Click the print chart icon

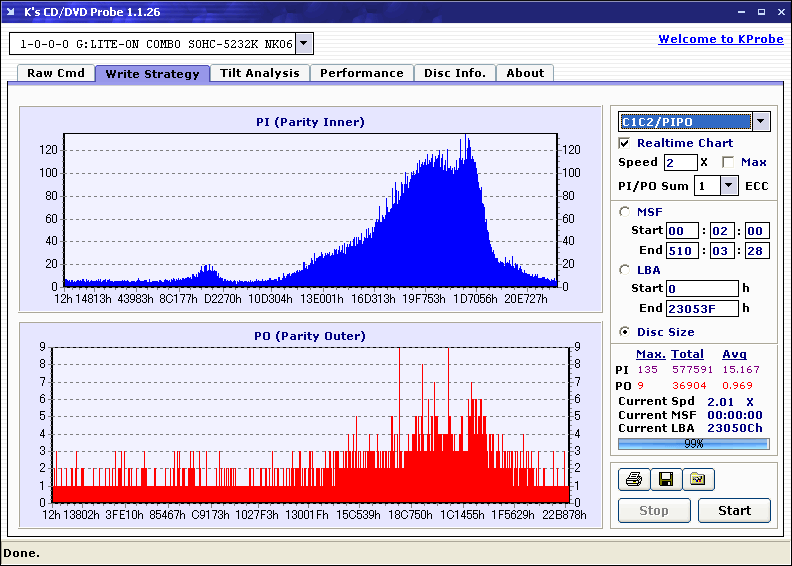[634, 479]
